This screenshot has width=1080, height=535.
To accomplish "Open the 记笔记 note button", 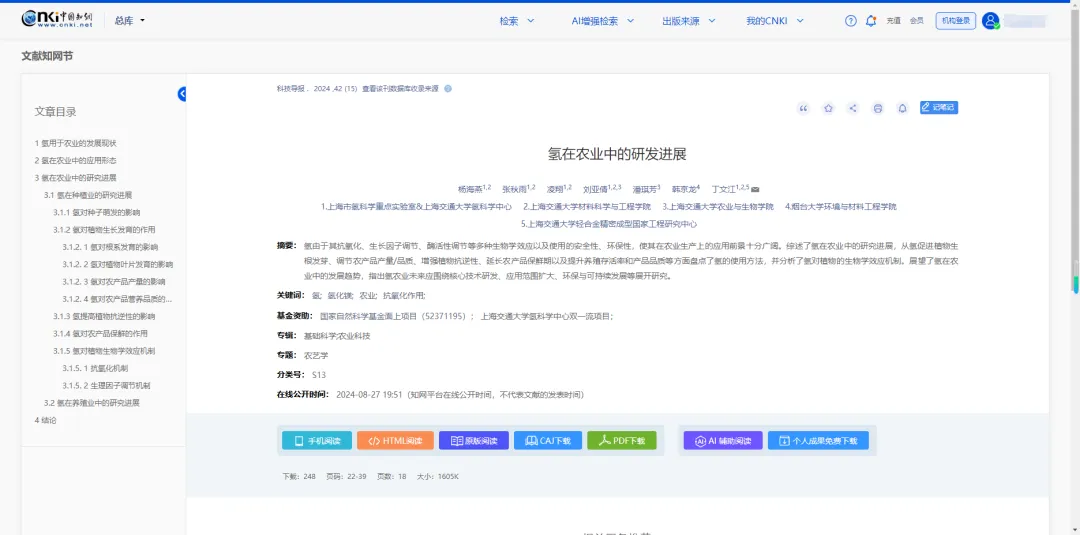I will coord(938,107).
